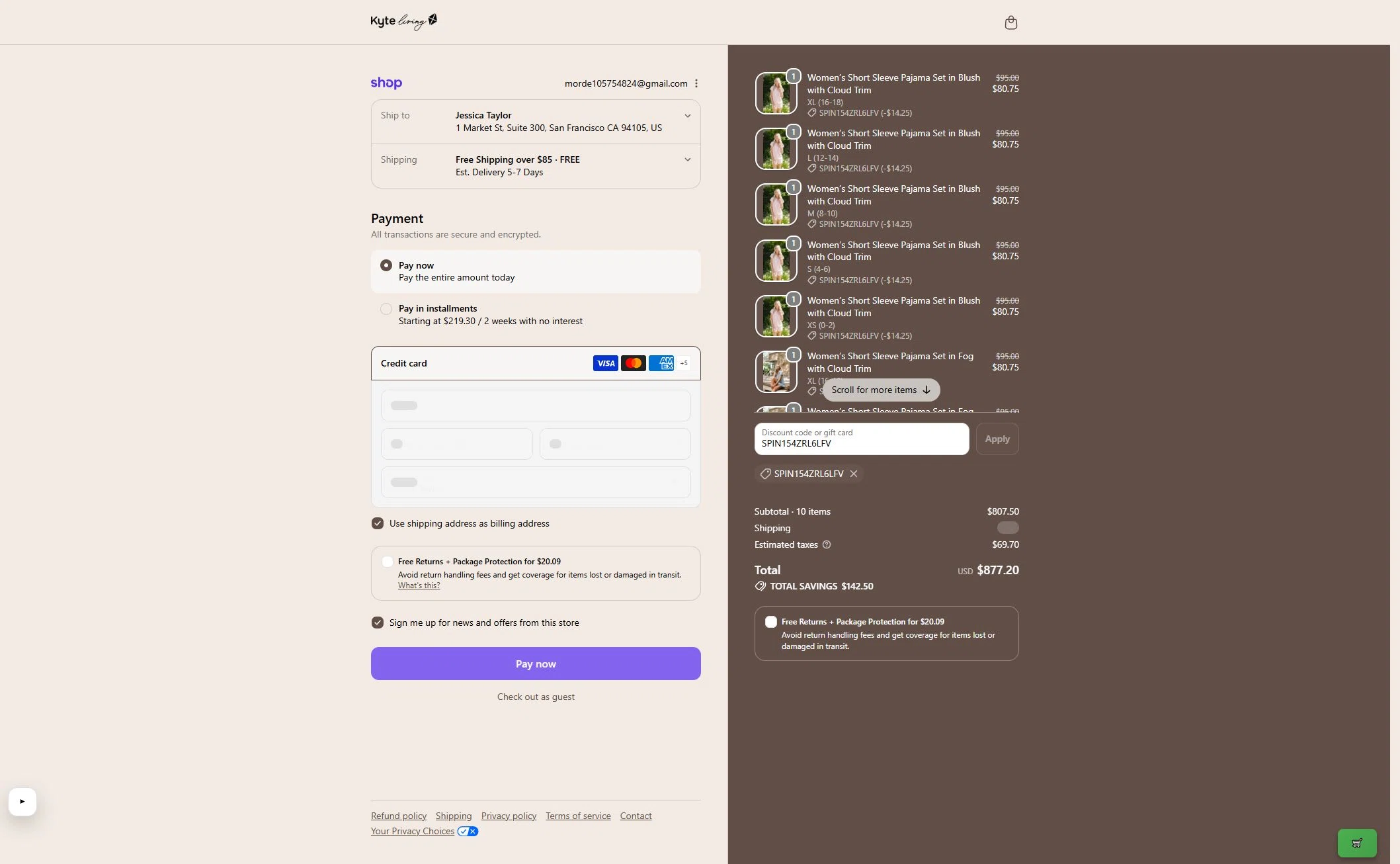Click the Your Privacy Choices toggle icon

(x=468, y=832)
